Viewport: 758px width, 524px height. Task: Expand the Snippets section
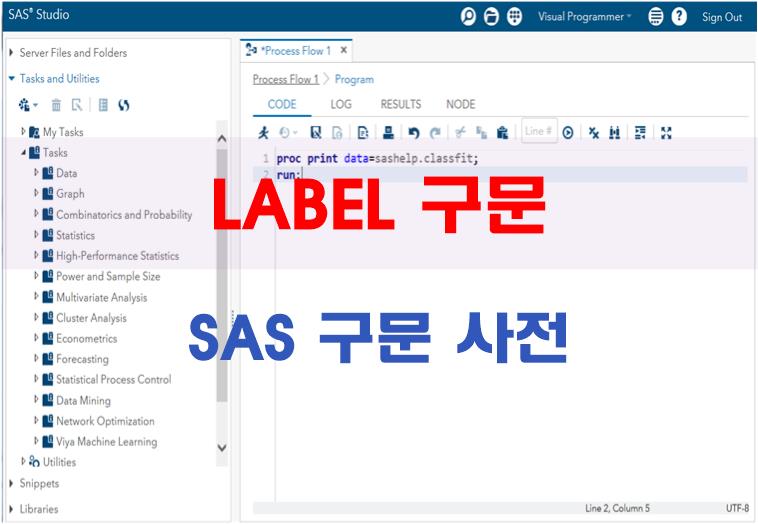tap(11, 483)
